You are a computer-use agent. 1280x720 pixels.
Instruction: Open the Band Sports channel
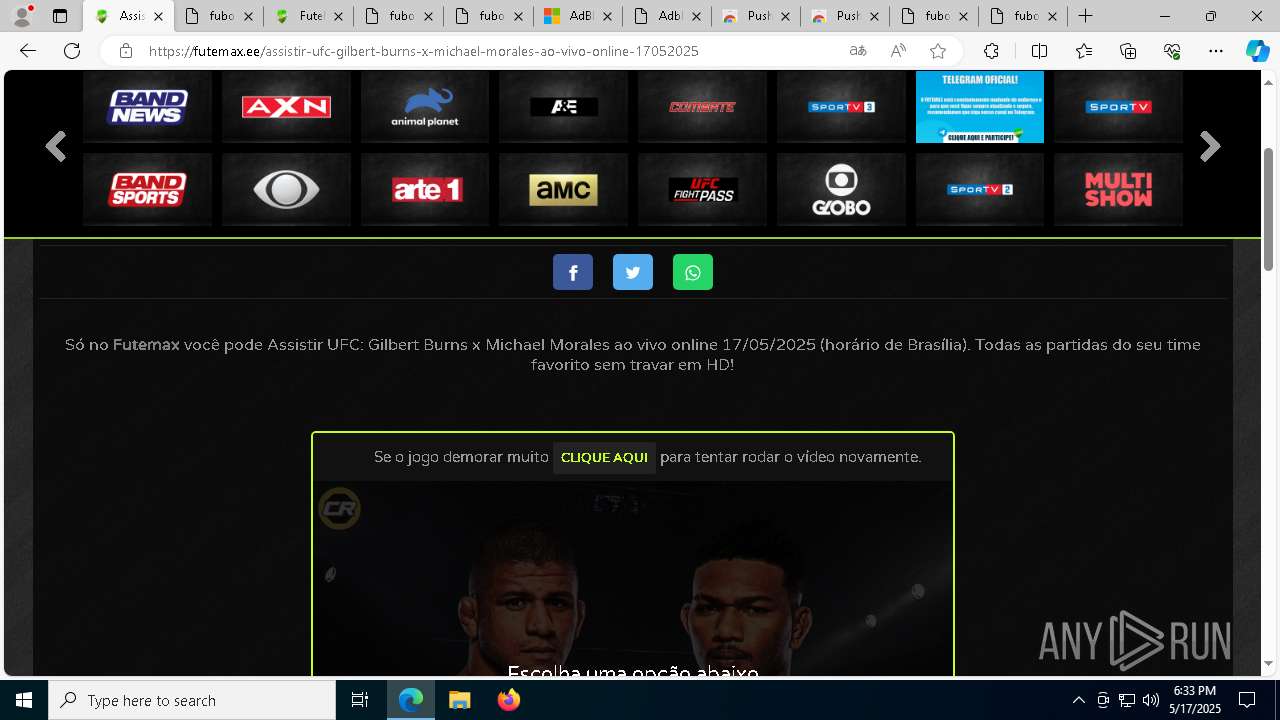147,189
